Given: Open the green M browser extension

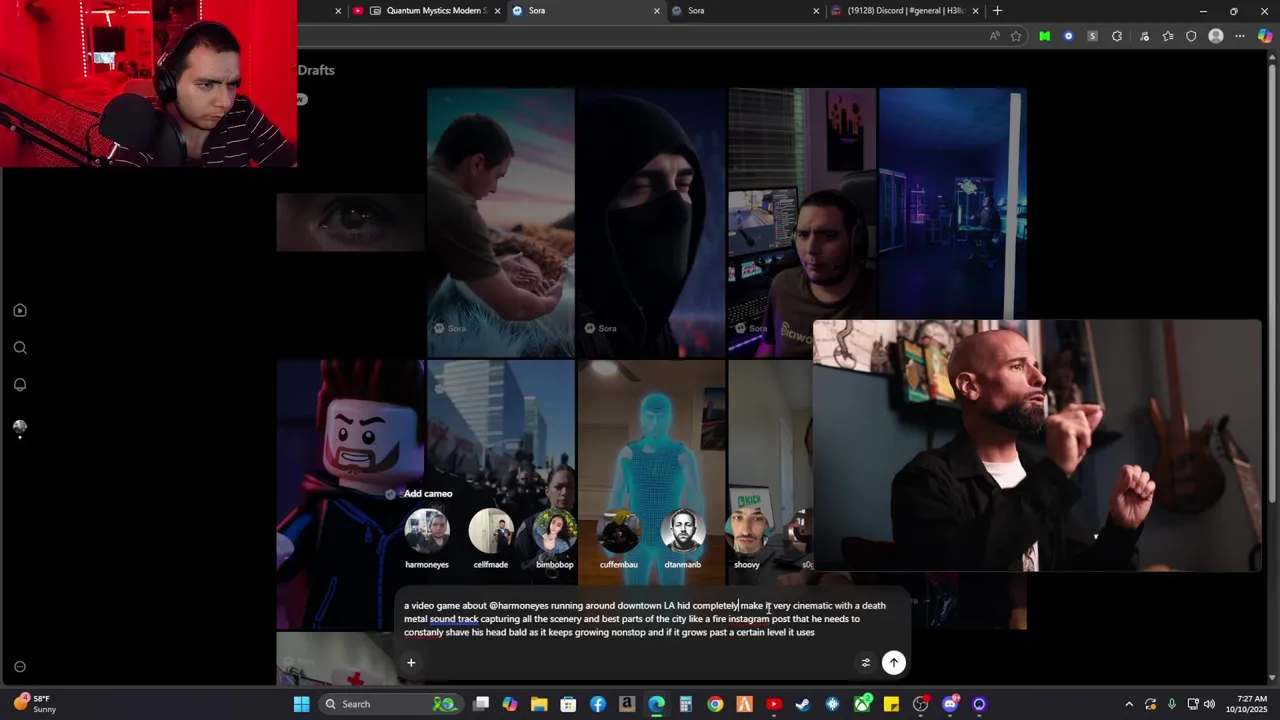Looking at the screenshot, I should (x=1044, y=36).
